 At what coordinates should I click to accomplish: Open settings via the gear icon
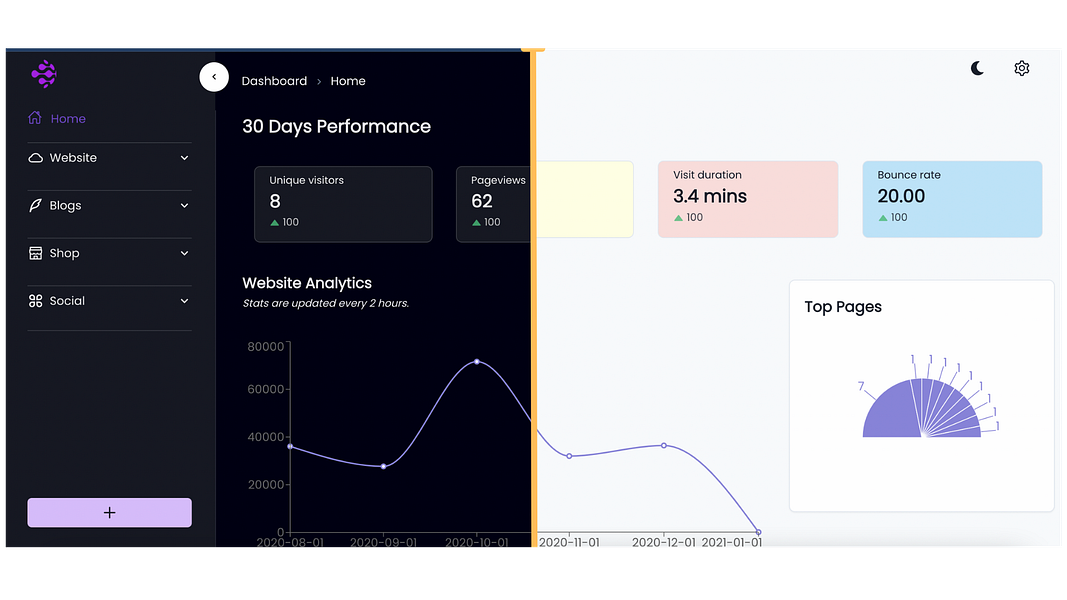coord(1021,68)
